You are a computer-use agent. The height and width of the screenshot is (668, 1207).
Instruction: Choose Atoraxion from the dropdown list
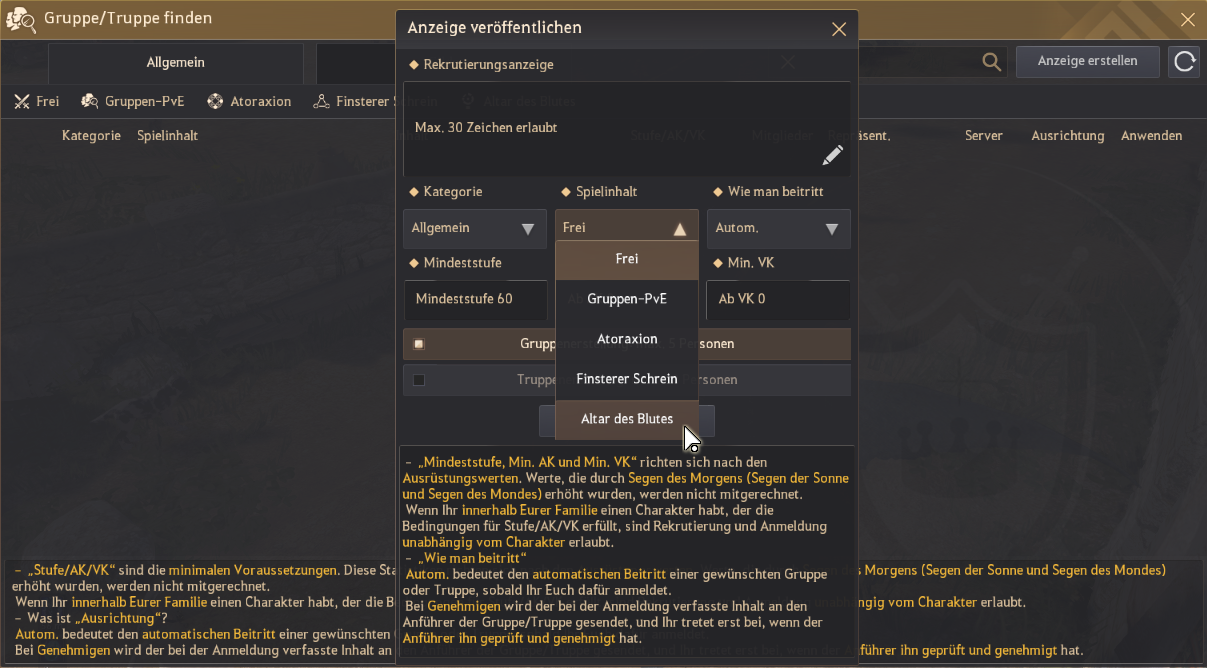pyautogui.click(x=627, y=339)
